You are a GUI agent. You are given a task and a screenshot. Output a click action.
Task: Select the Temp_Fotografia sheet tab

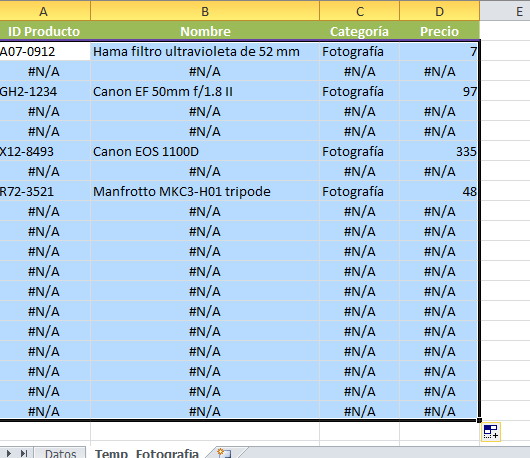[x=147, y=453]
